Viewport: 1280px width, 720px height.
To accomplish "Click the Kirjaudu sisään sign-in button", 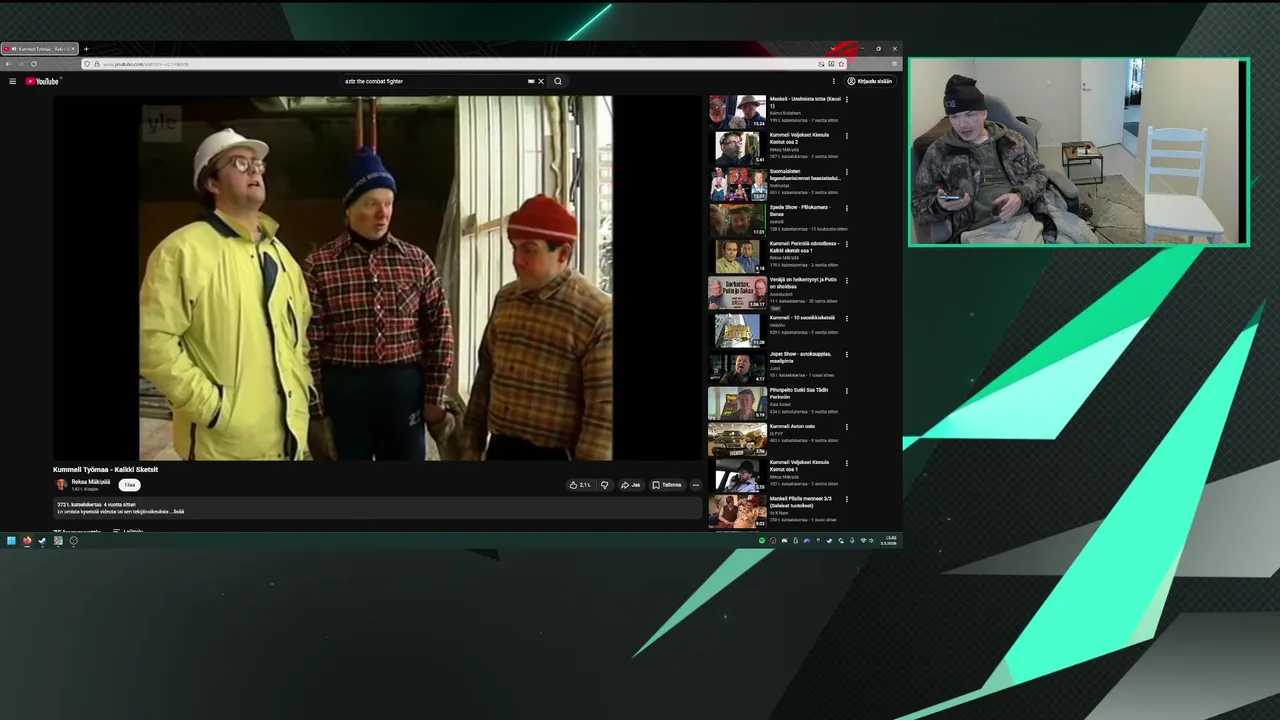I will coord(870,81).
